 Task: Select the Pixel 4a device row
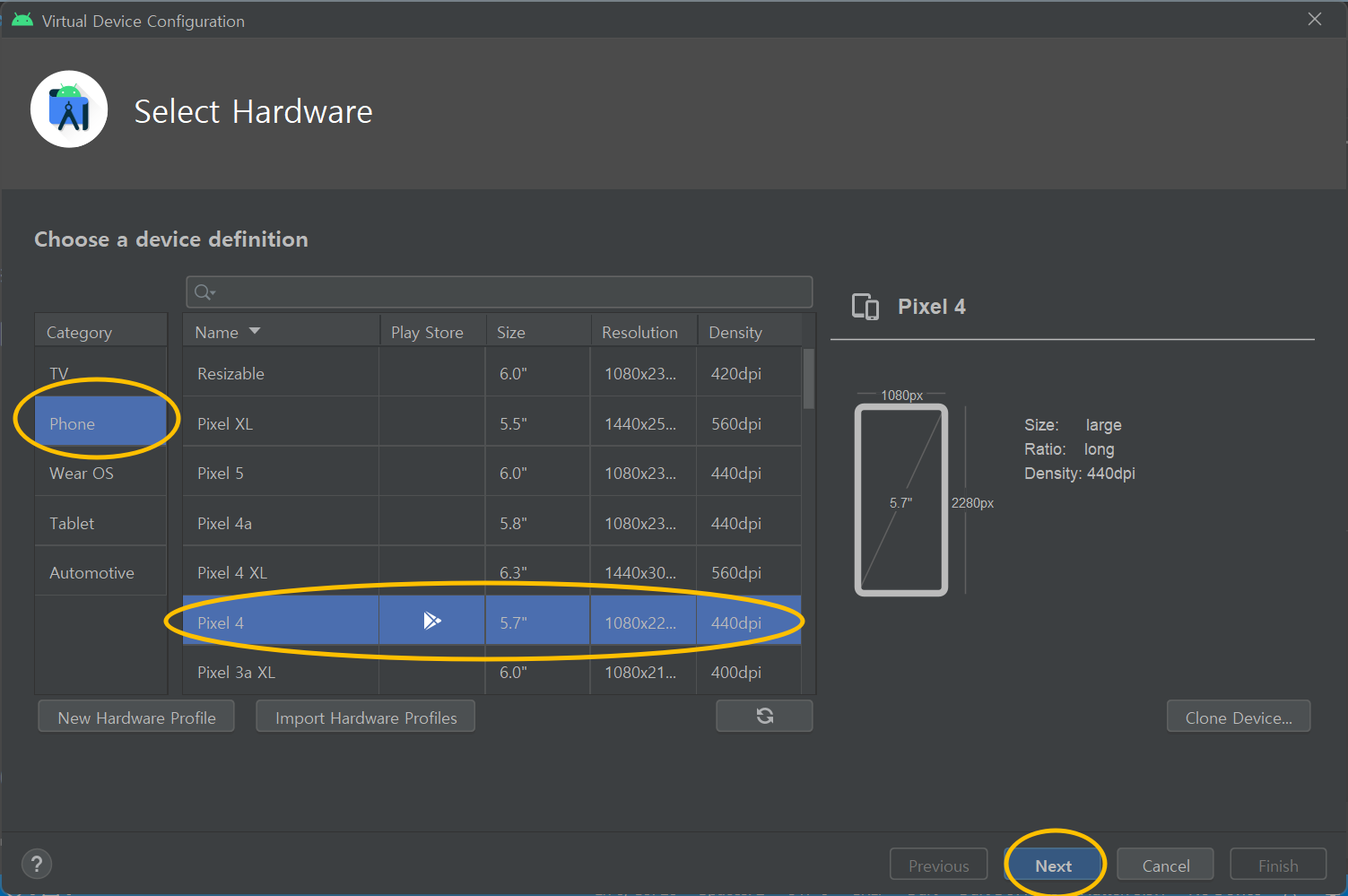[x=491, y=523]
